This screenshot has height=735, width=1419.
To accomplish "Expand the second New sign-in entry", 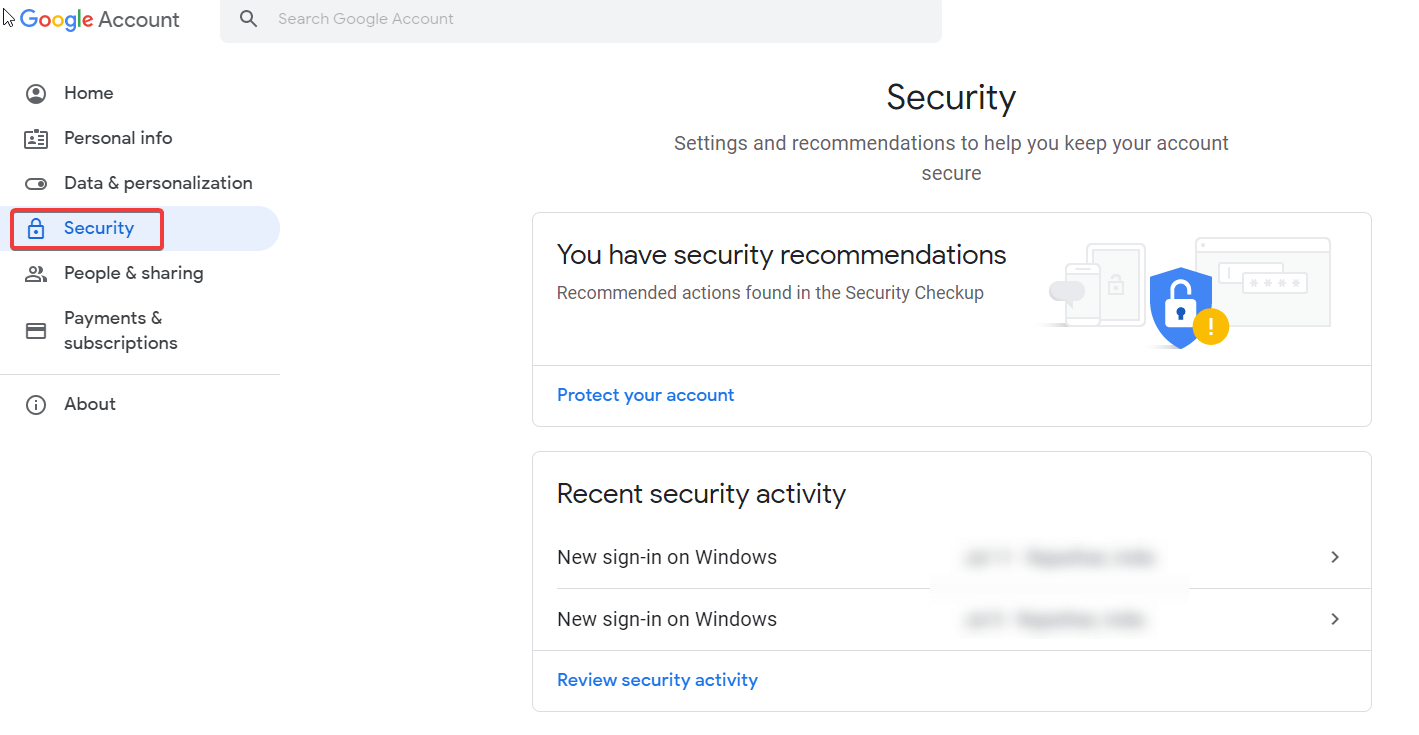I will coord(1334,619).
